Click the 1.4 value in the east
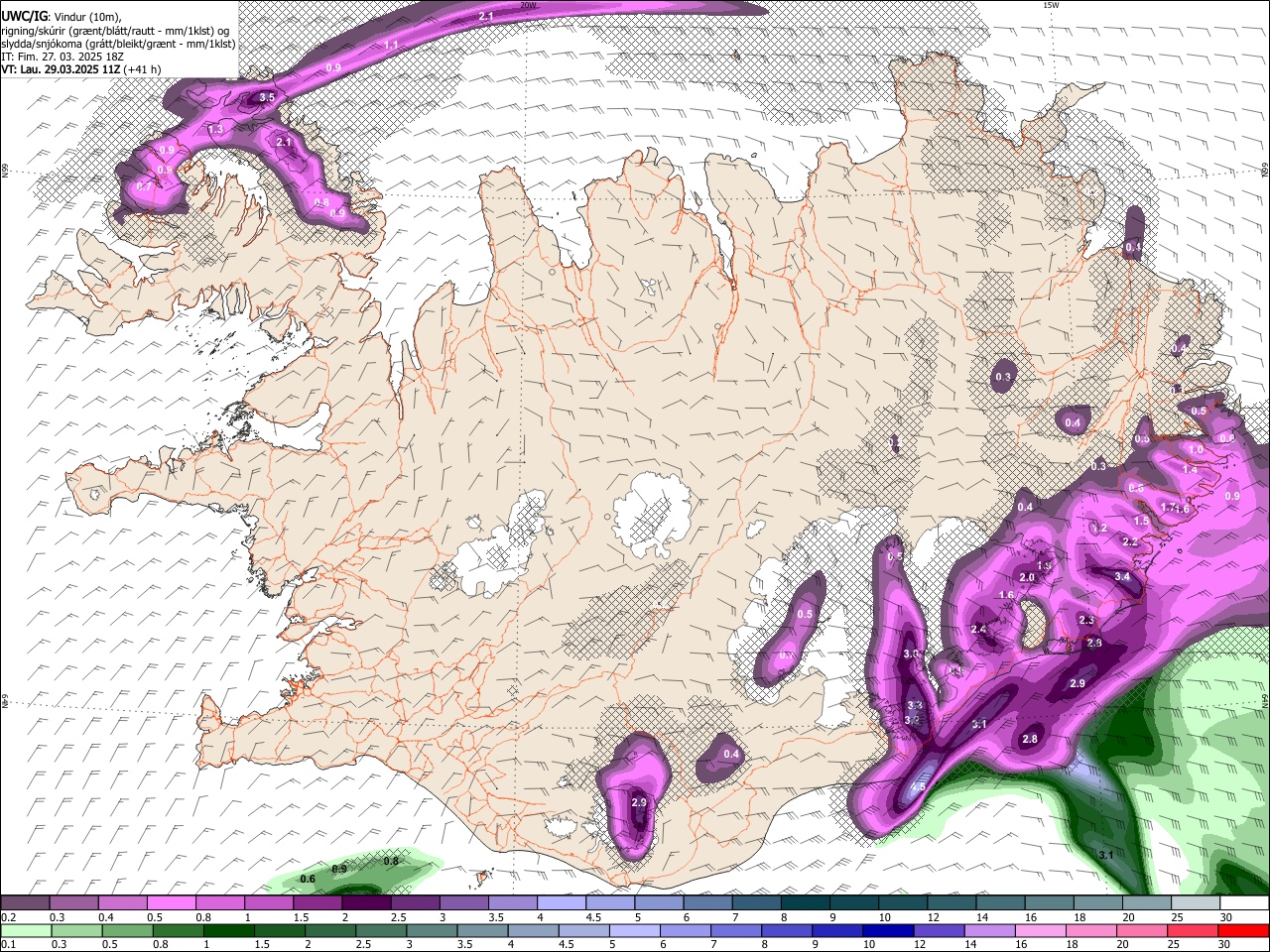 (1191, 471)
